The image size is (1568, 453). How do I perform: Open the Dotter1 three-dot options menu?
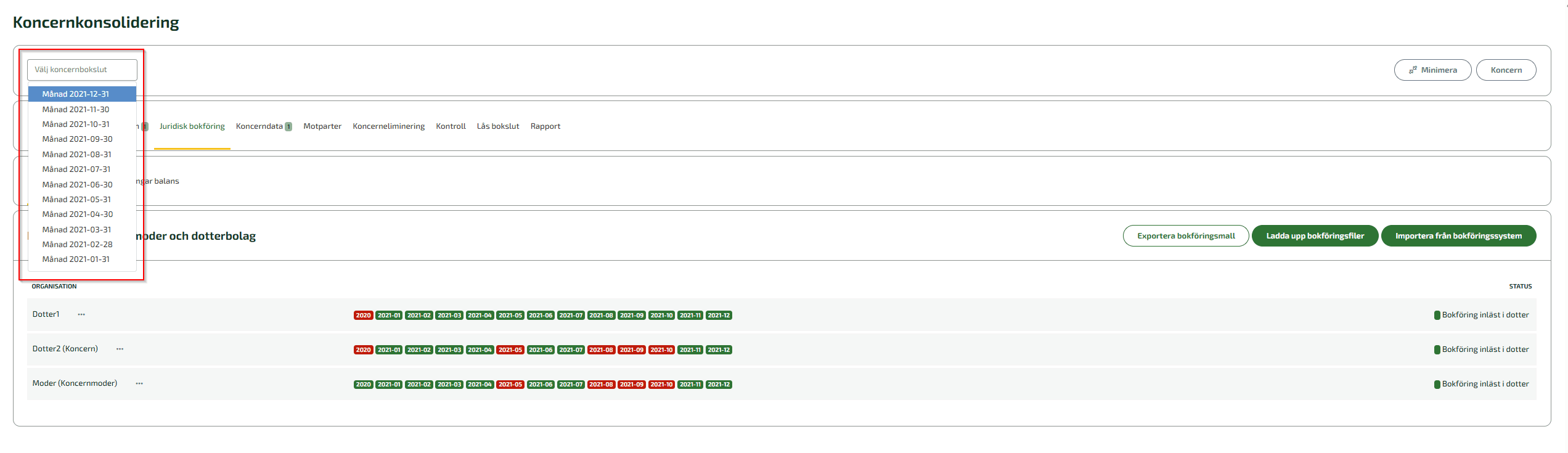[81, 314]
